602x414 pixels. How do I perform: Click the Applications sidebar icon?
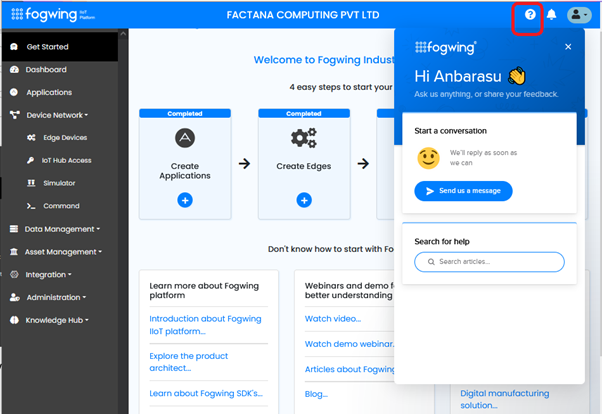[14, 92]
